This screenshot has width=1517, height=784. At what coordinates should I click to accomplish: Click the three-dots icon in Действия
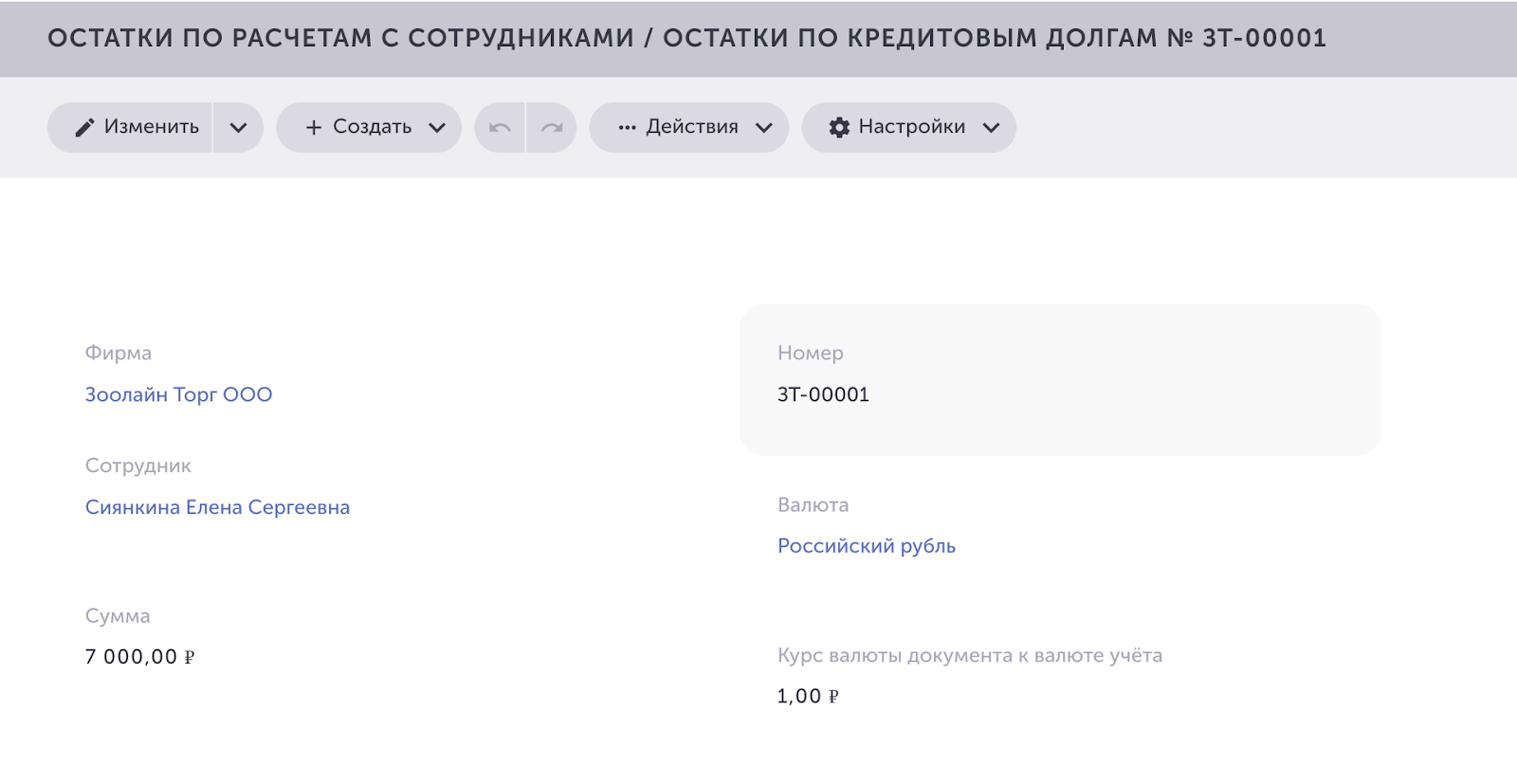(x=627, y=127)
